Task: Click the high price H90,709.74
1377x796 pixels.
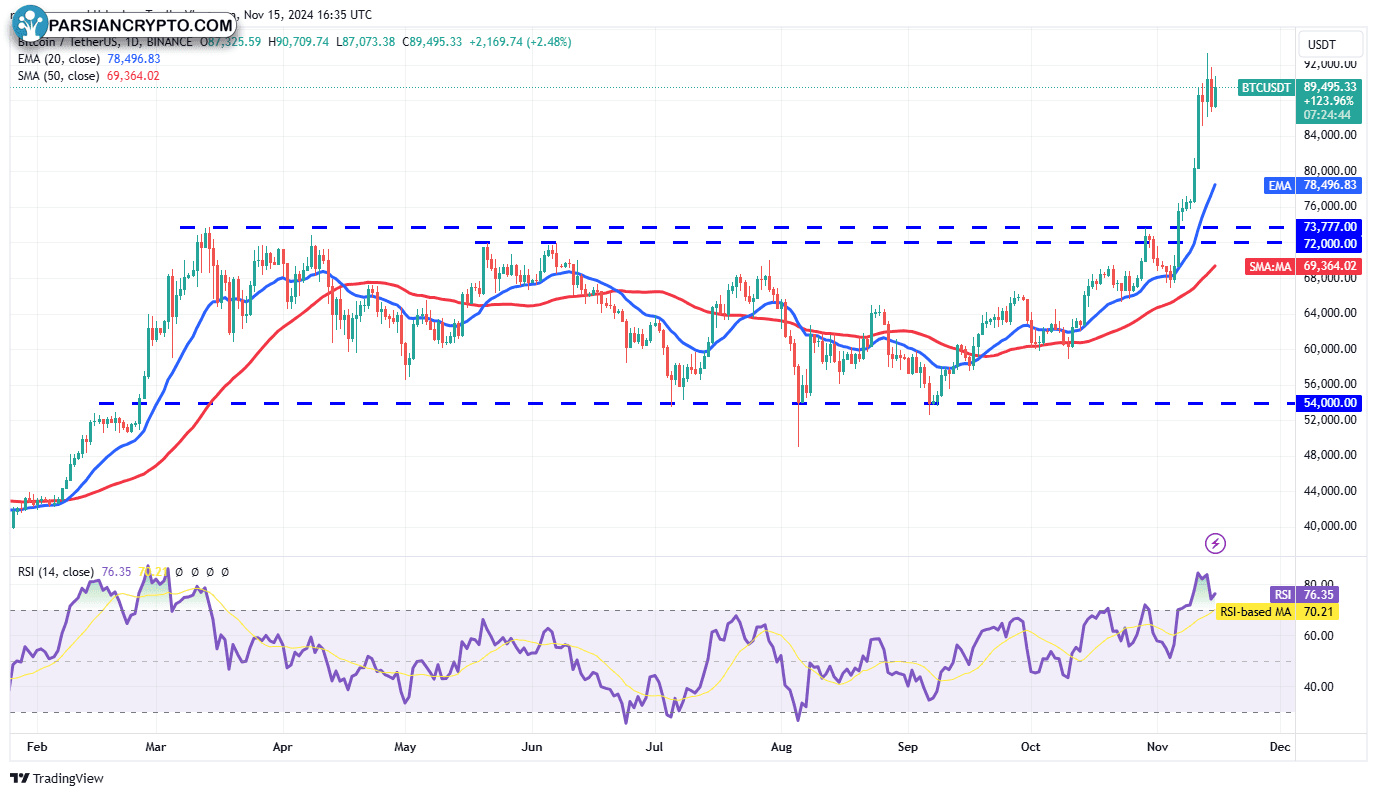Action: click(x=300, y=42)
